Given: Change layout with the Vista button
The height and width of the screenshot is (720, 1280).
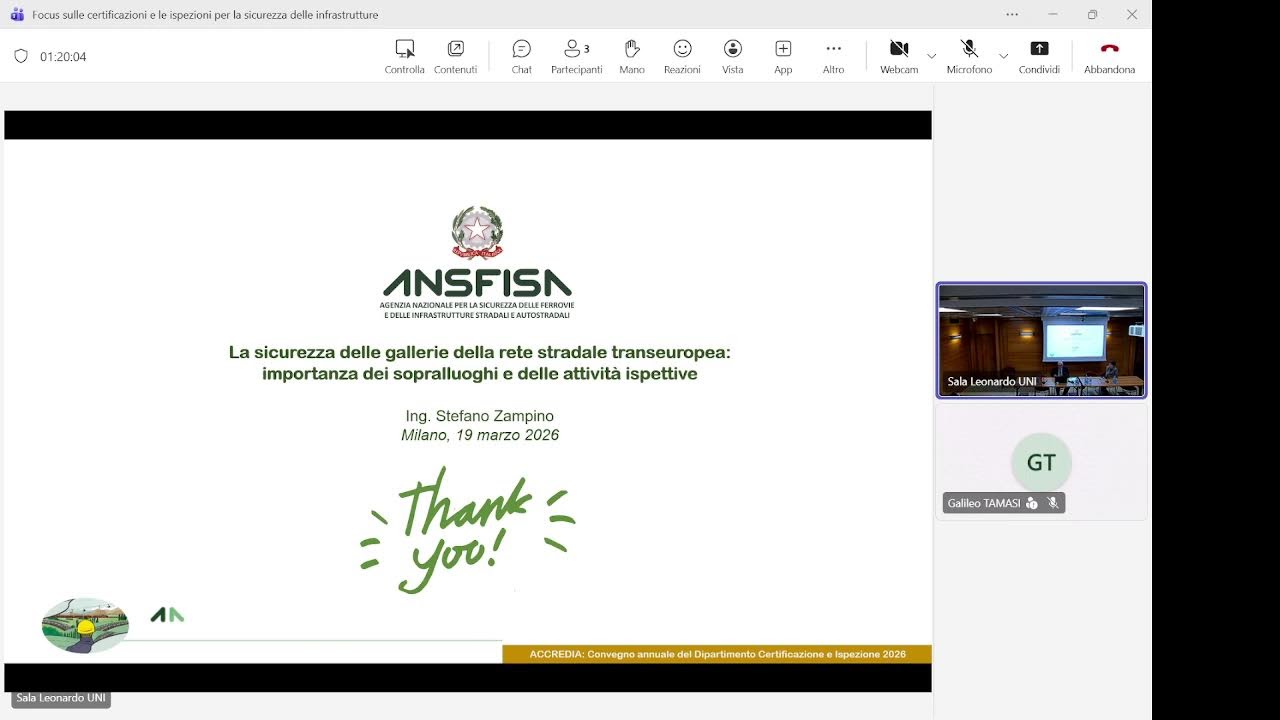Looking at the screenshot, I should coord(733,57).
